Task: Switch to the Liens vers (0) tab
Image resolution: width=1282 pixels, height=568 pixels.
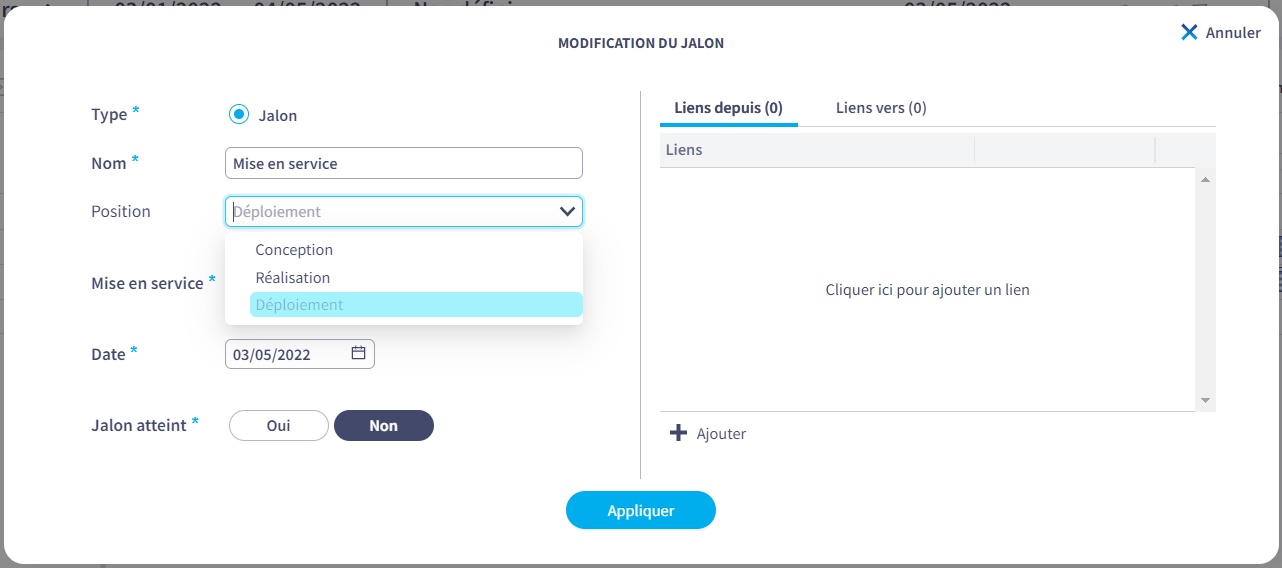Action: 881,108
